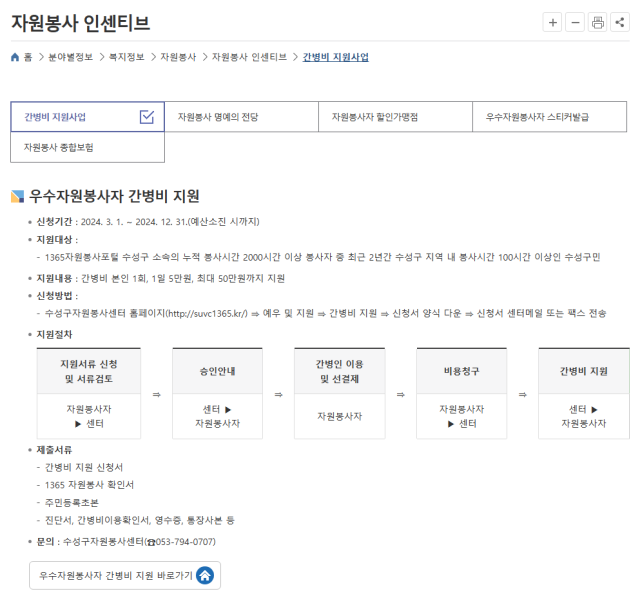
Task: Click the 자원봉사 breadcrumb link
Action: [x=179, y=57]
